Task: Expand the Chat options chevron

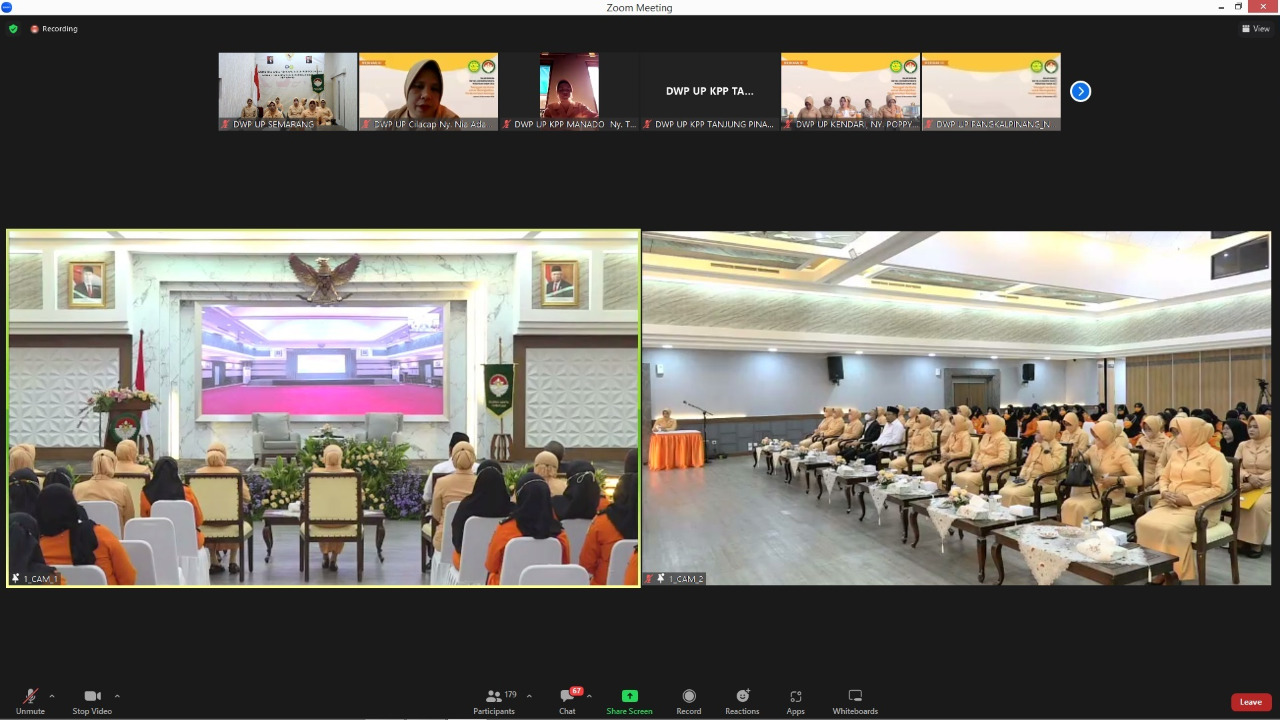Action: click(x=589, y=696)
